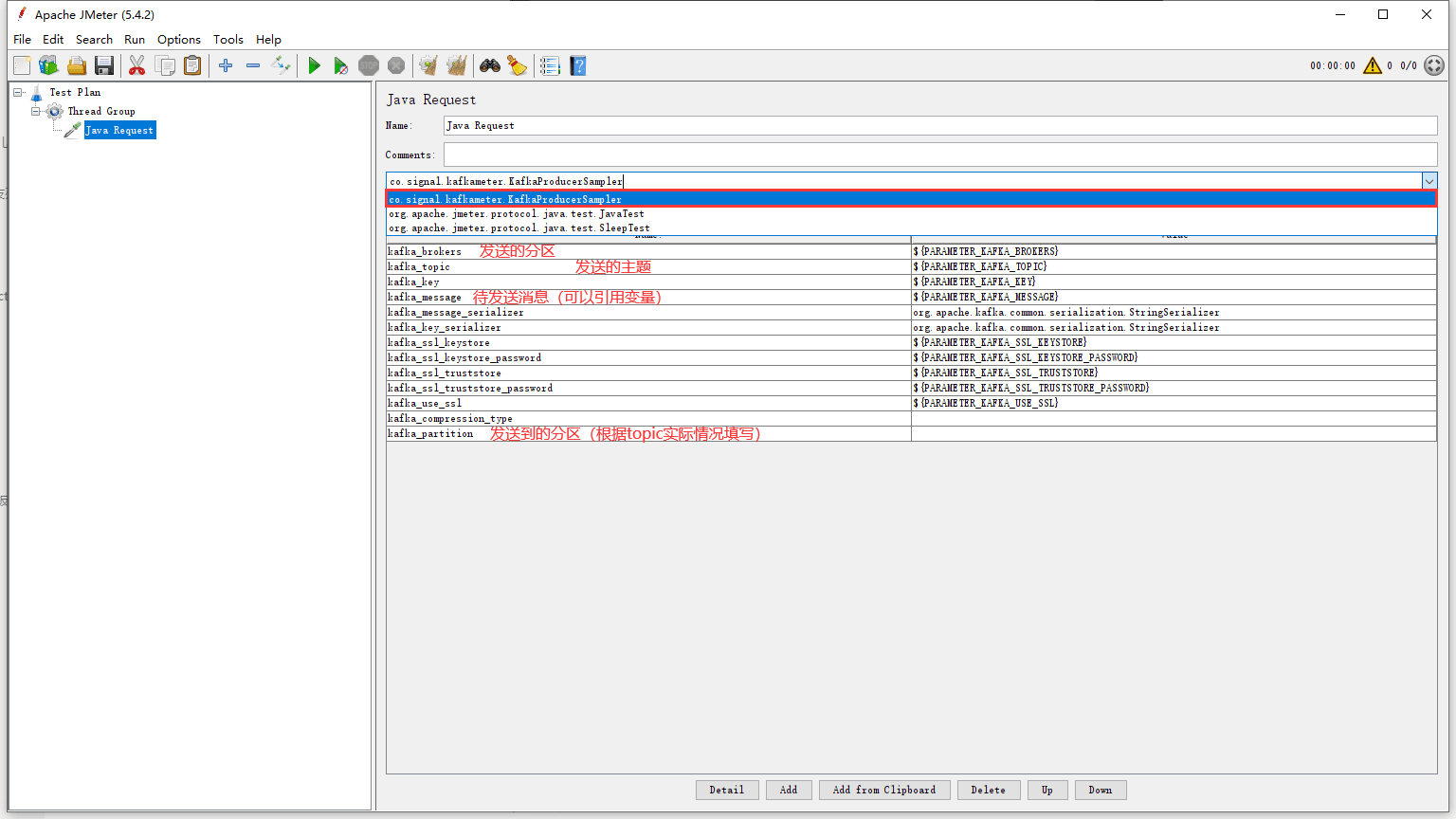Select Thread Group in the tree

point(101,111)
